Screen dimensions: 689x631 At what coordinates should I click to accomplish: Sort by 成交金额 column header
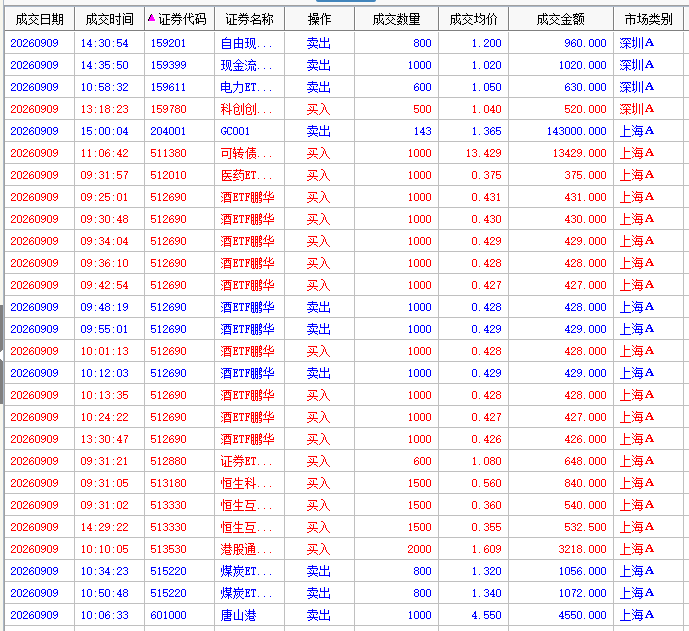click(561, 19)
